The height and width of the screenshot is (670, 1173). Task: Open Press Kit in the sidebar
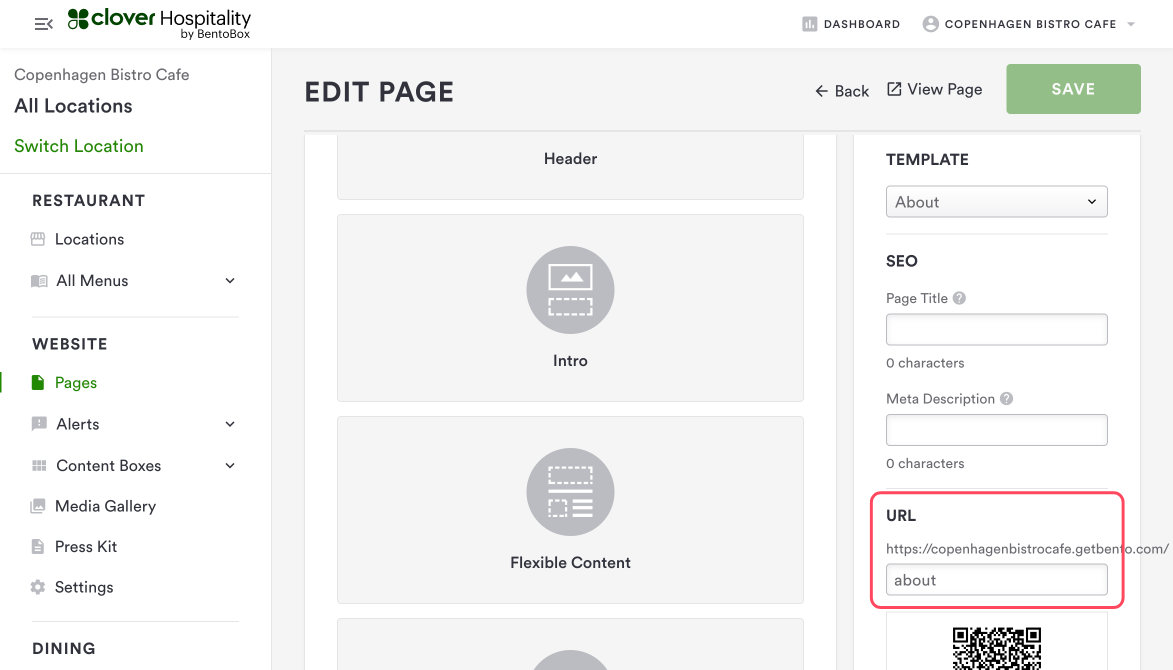(86, 547)
